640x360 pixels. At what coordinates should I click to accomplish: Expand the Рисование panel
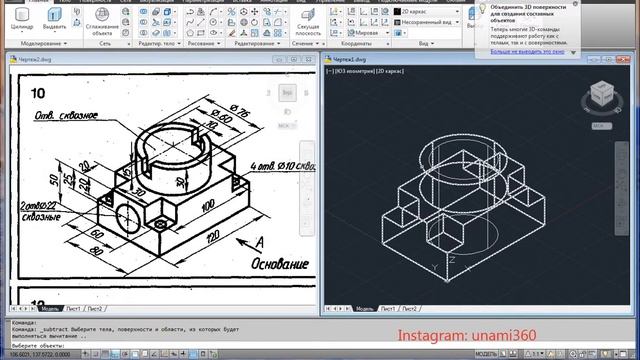click(x=204, y=43)
